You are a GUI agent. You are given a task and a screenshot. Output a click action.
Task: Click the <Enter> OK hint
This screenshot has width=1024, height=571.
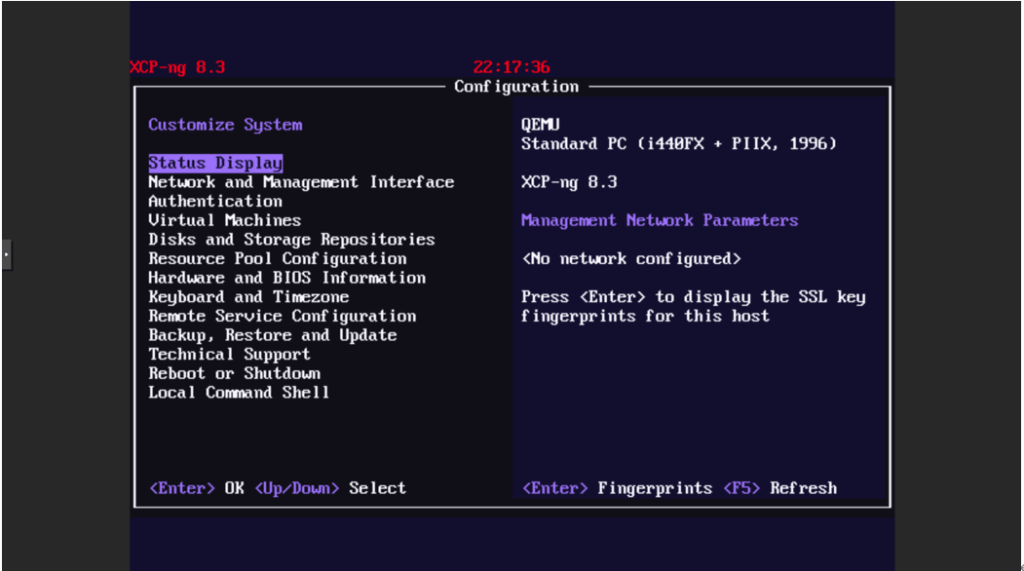196,488
